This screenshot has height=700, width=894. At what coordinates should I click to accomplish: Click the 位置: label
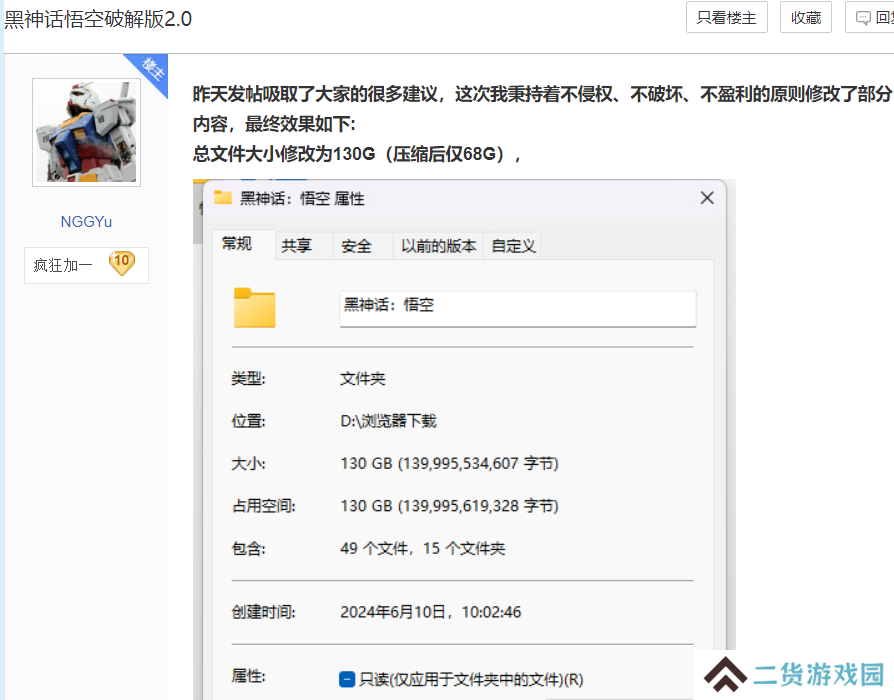[x=248, y=421]
